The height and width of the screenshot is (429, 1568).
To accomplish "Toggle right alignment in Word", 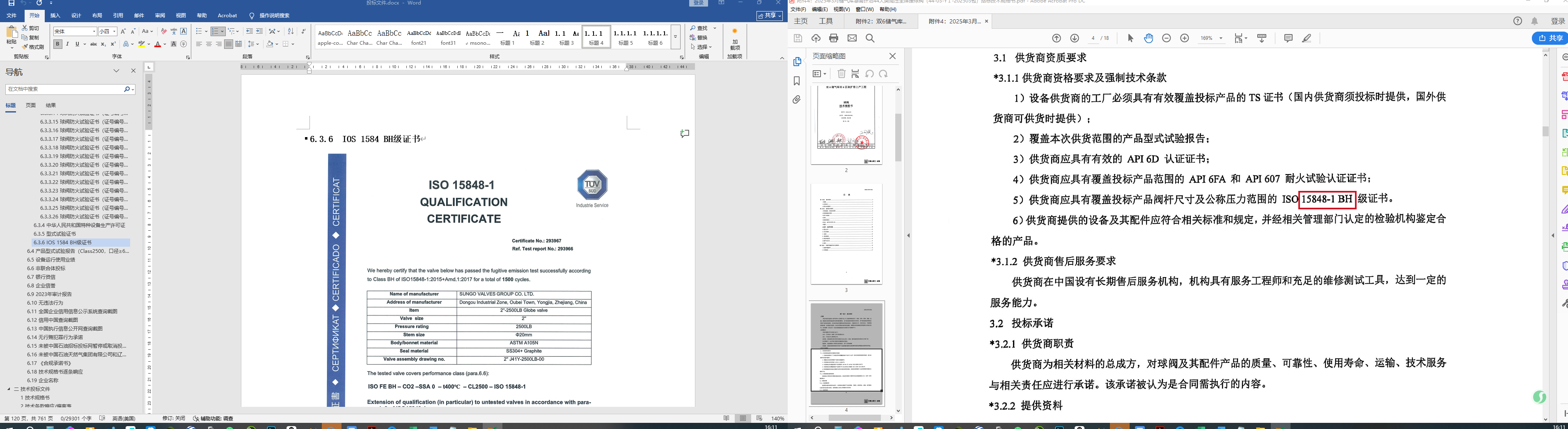I will tap(218, 44).
